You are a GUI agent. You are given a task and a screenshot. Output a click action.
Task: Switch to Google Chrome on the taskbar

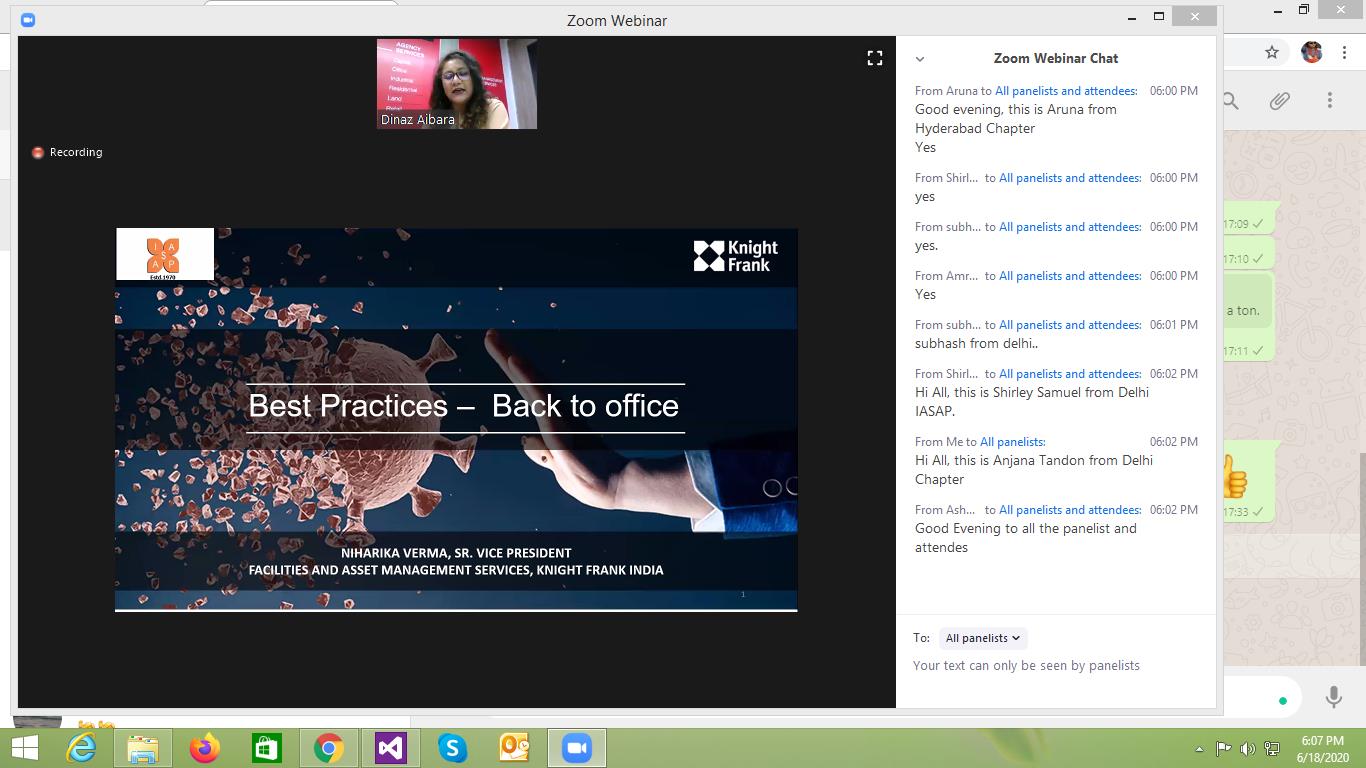pos(329,748)
